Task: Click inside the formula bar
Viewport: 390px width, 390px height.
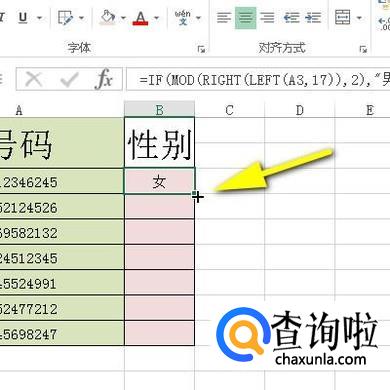Action: pos(258,79)
